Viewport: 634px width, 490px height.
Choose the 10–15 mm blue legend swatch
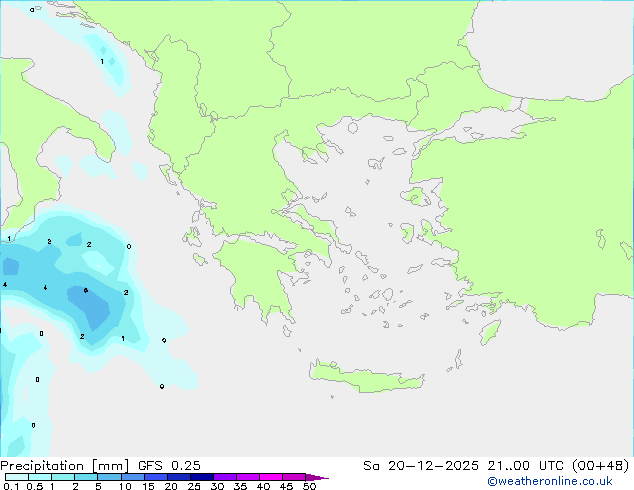(132, 477)
